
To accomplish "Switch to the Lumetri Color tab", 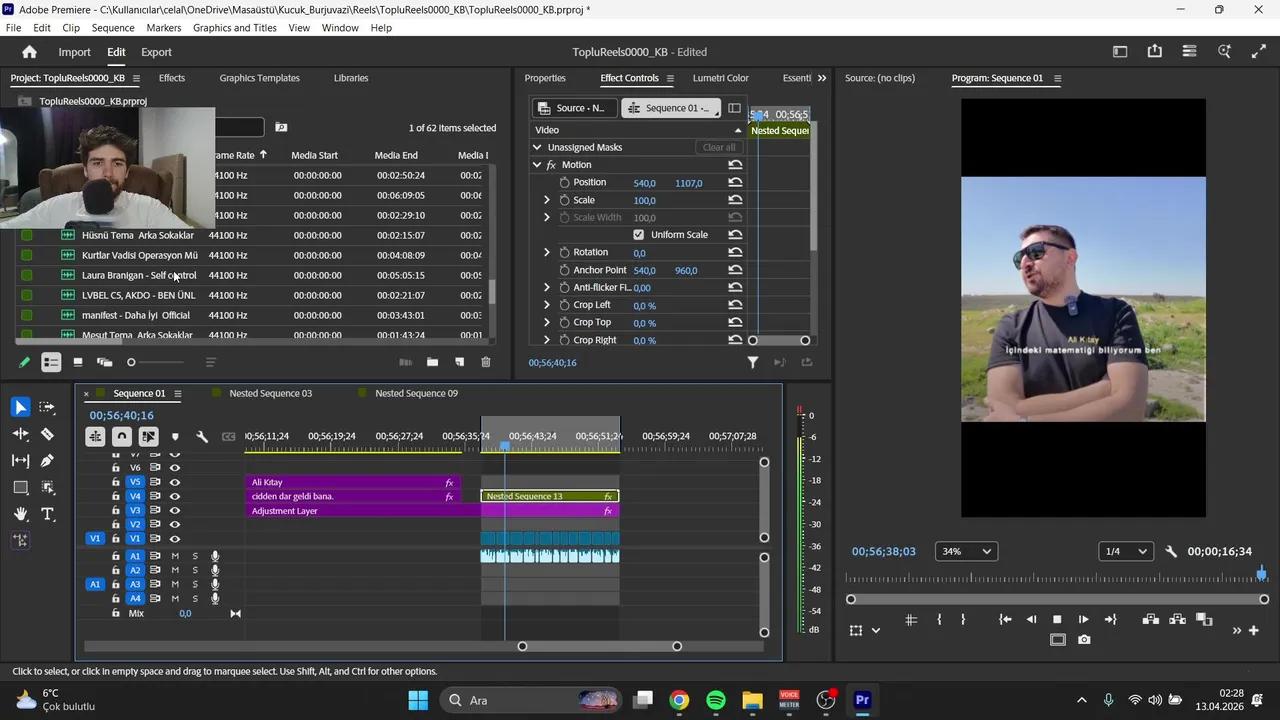I will 720,78.
